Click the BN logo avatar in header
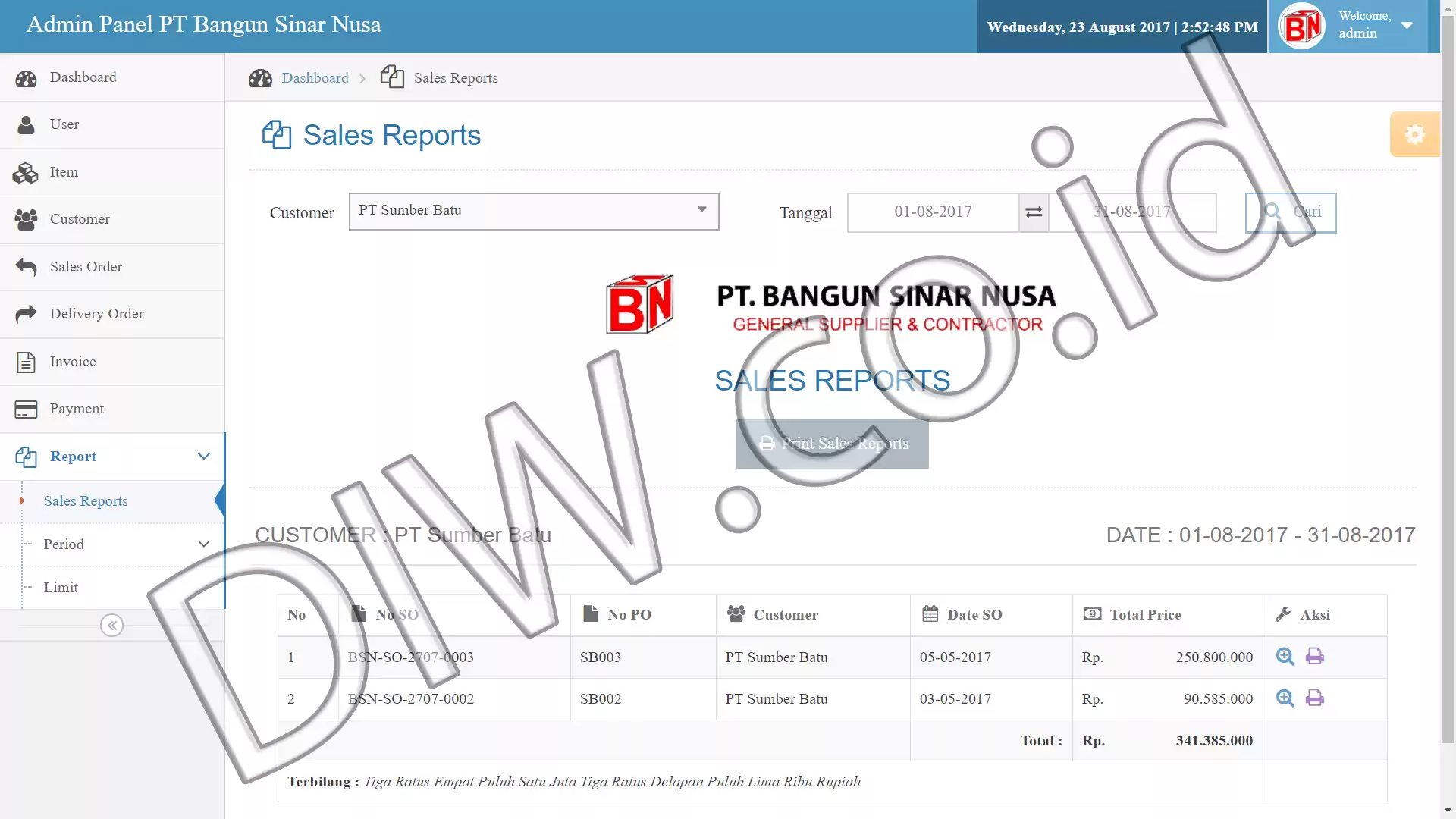This screenshot has width=1456, height=819. pyautogui.click(x=1302, y=27)
